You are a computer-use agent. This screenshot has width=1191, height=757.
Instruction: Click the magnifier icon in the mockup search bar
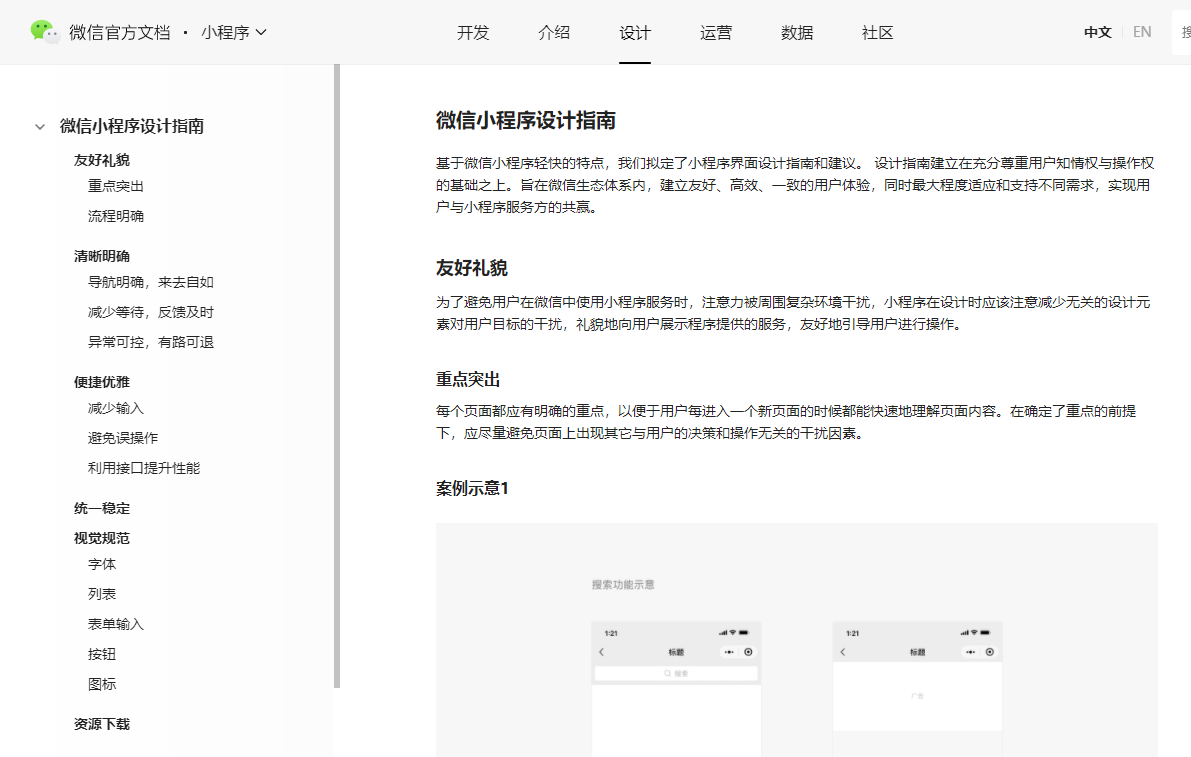coord(667,673)
